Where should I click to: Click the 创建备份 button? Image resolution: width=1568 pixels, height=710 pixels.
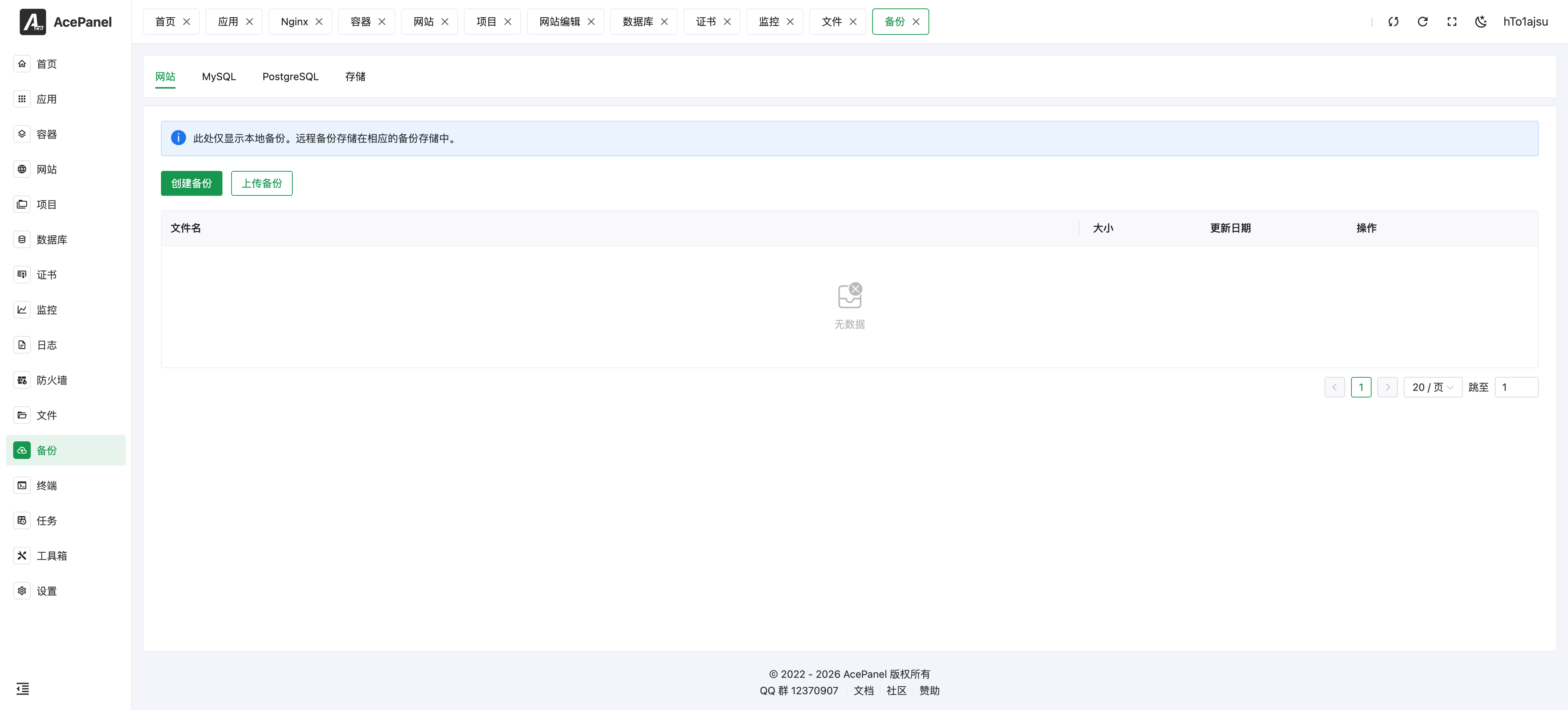191,183
